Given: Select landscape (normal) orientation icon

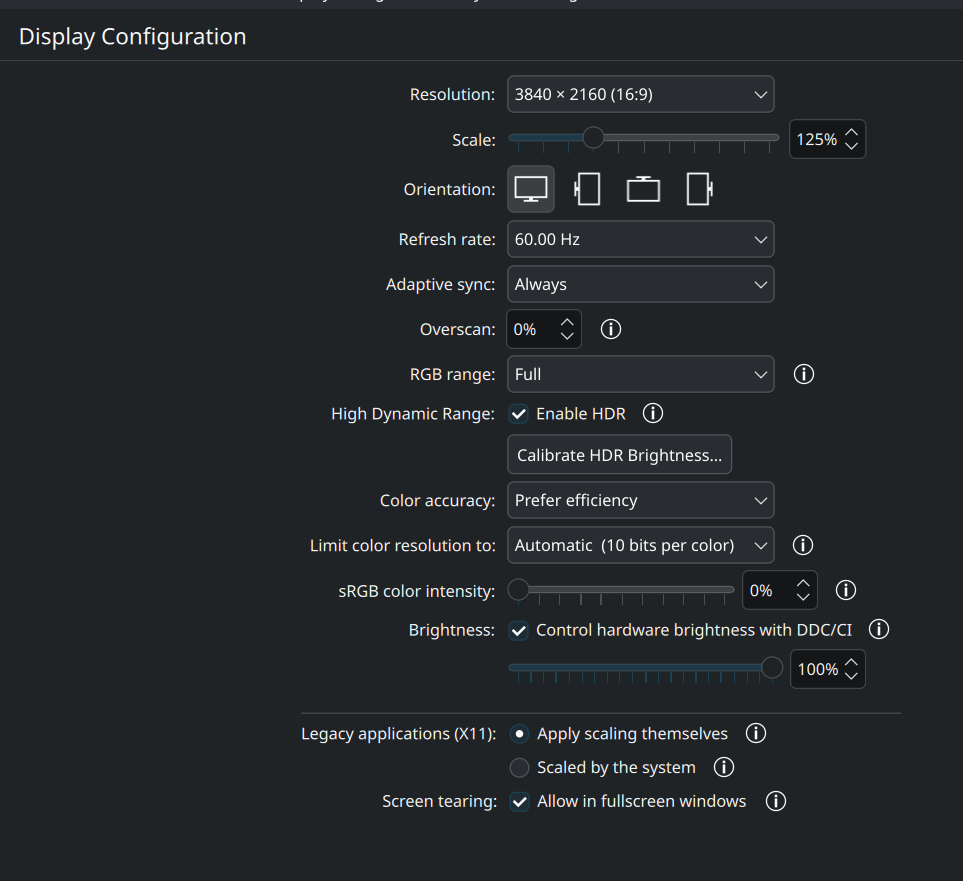Looking at the screenshot, I should click(x=531, y=189).
